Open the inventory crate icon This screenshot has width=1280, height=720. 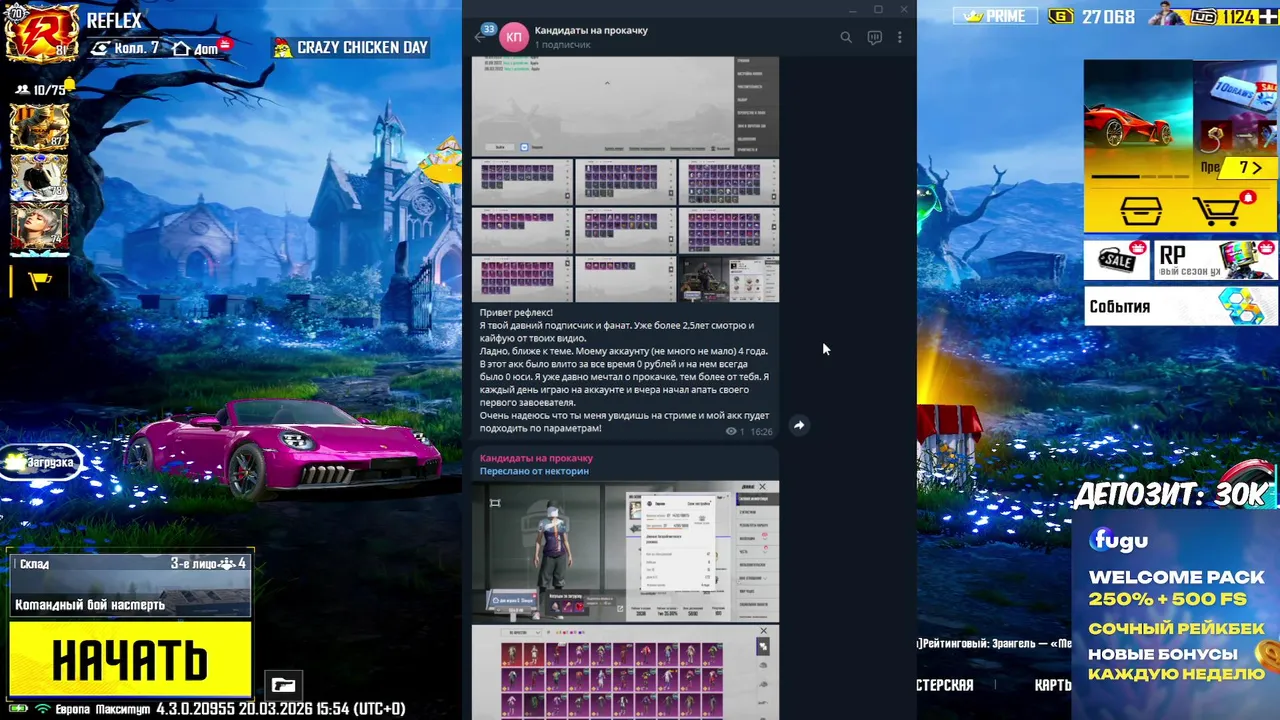1140,212
